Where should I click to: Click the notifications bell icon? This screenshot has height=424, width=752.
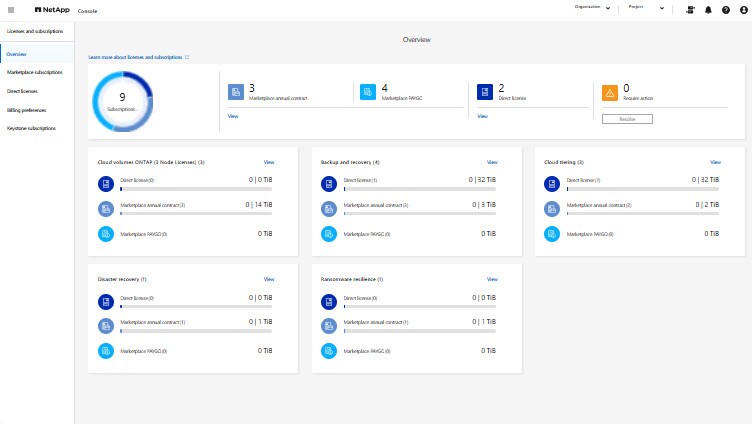pos(708,9)
